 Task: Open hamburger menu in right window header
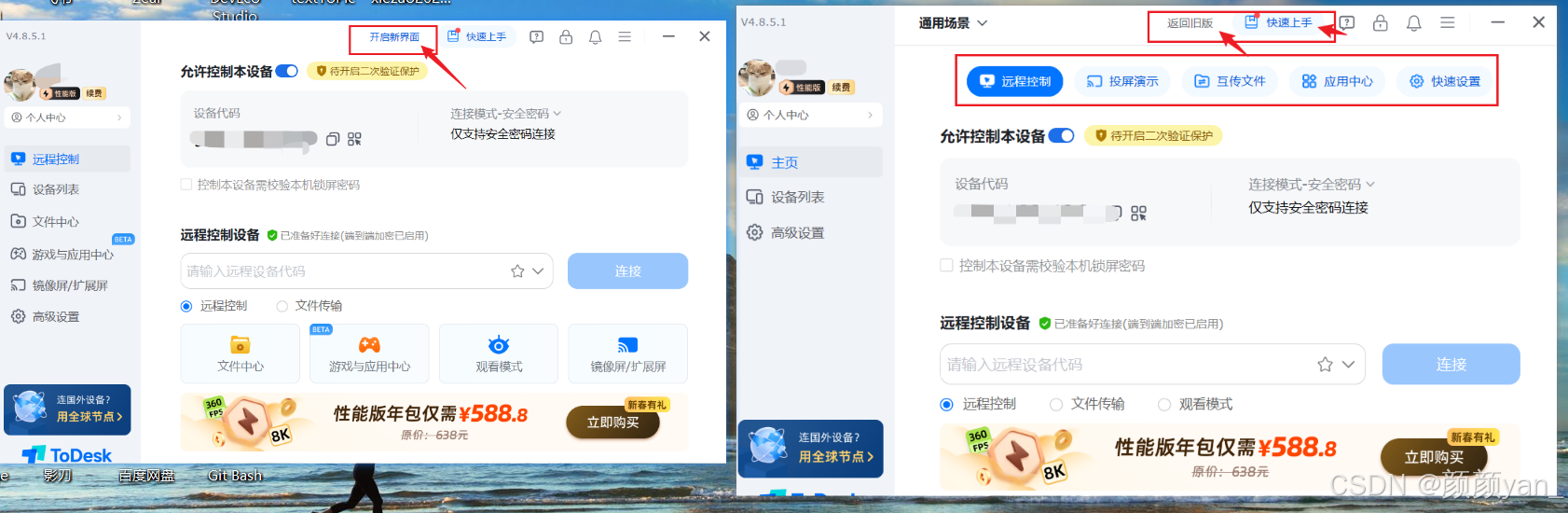[x=1448, y=22]
